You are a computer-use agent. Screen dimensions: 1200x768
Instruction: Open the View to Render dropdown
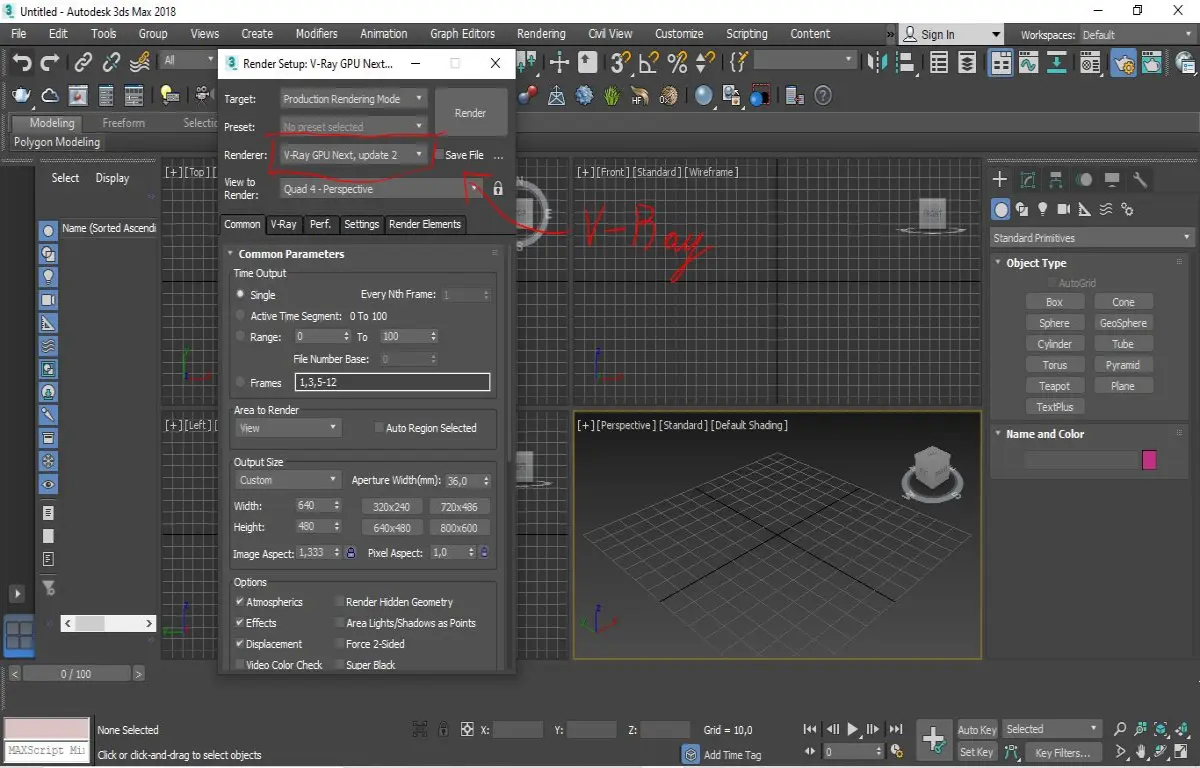click(381, 188)
